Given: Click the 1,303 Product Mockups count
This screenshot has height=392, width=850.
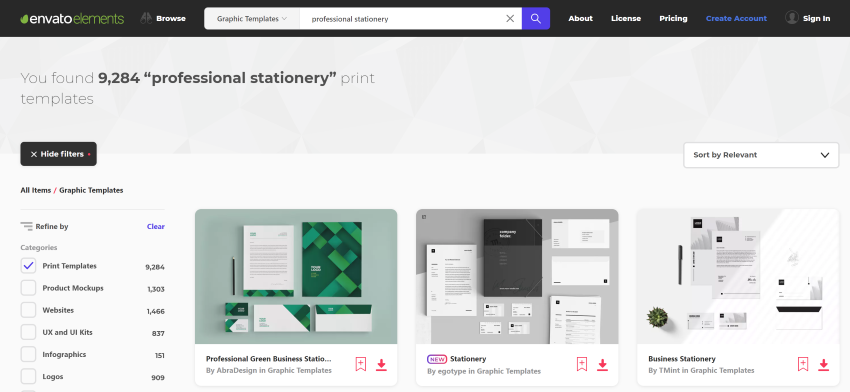Looking at the screenshot, I should tap(156, 289).
